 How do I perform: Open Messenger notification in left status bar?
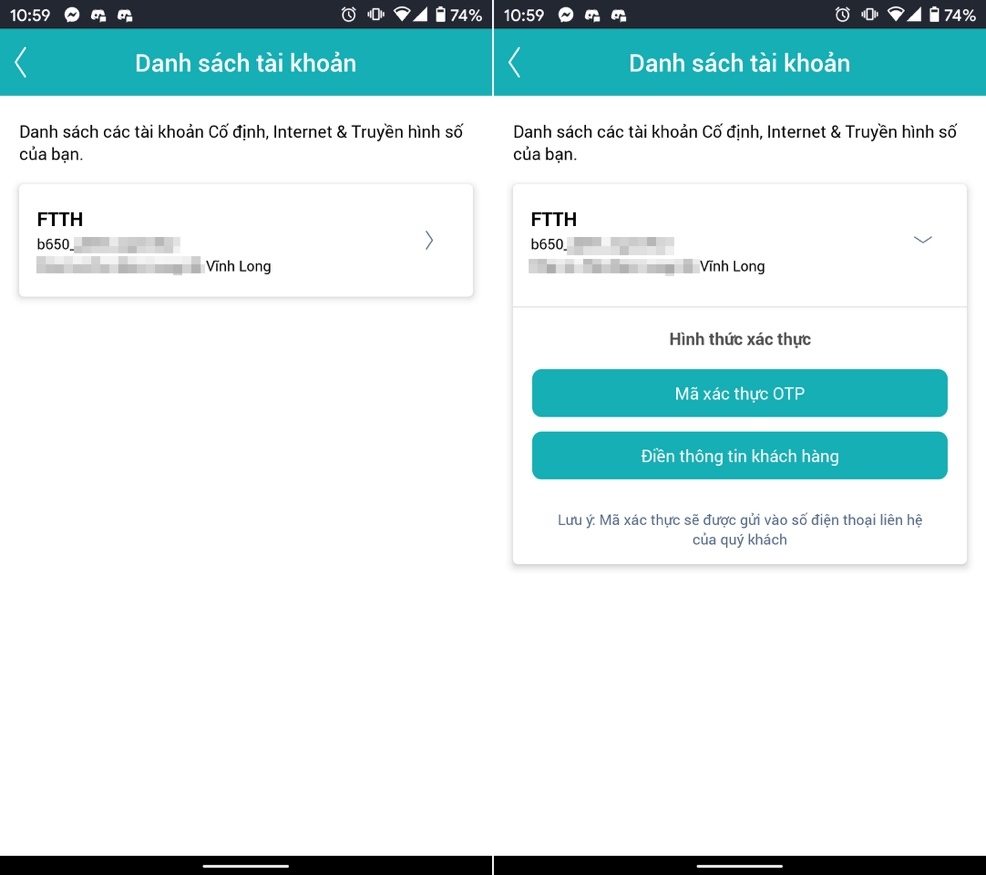(72, 15)
